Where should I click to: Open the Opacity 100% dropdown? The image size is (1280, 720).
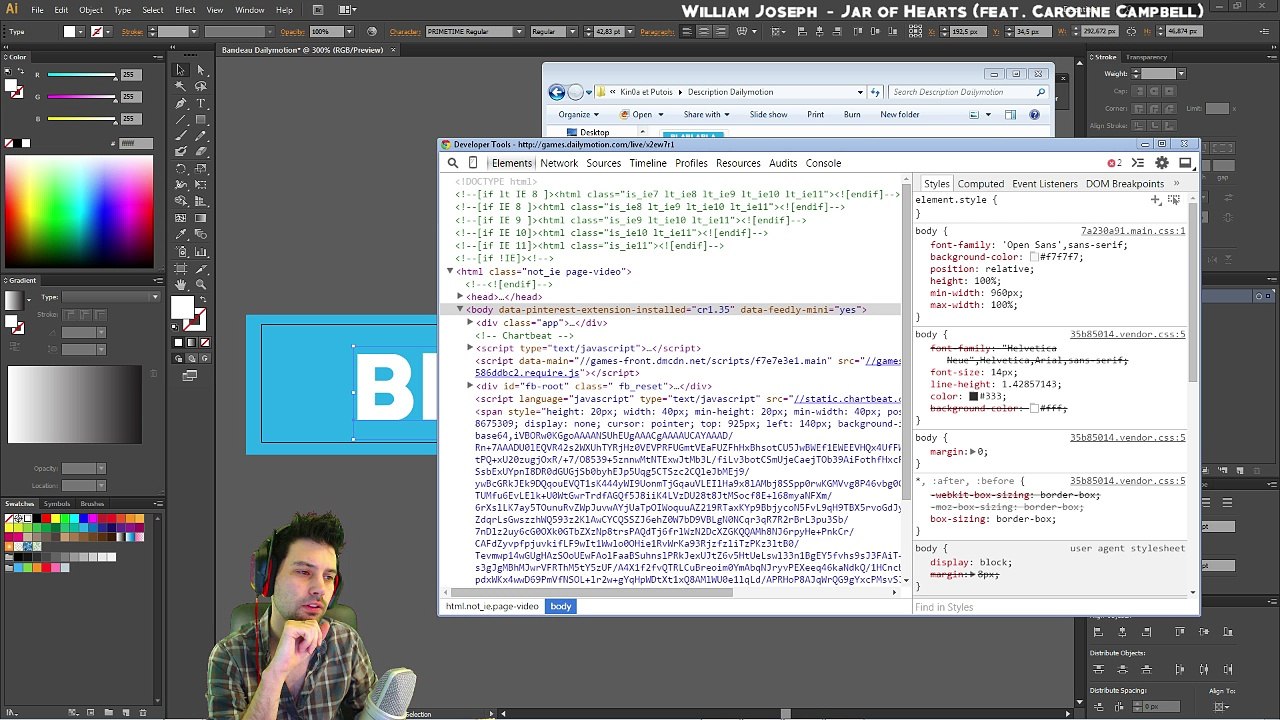[x=351, y=32]
